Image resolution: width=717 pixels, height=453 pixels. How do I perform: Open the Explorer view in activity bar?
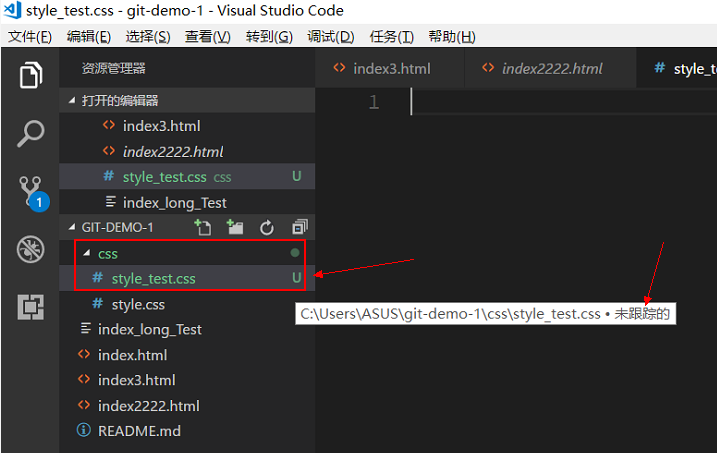click(31, 75)
